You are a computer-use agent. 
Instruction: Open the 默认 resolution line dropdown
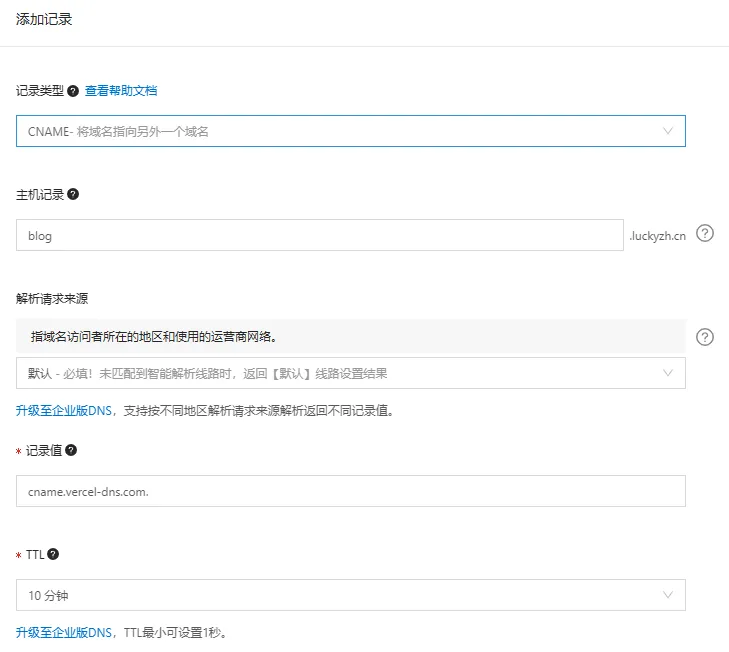point(351,373)
